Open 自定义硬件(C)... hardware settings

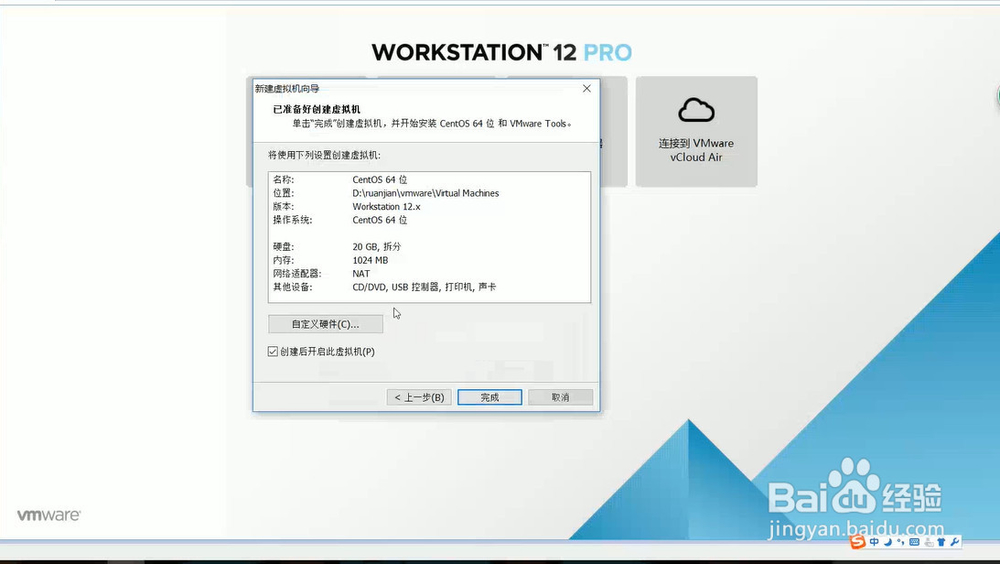[325, 324]
